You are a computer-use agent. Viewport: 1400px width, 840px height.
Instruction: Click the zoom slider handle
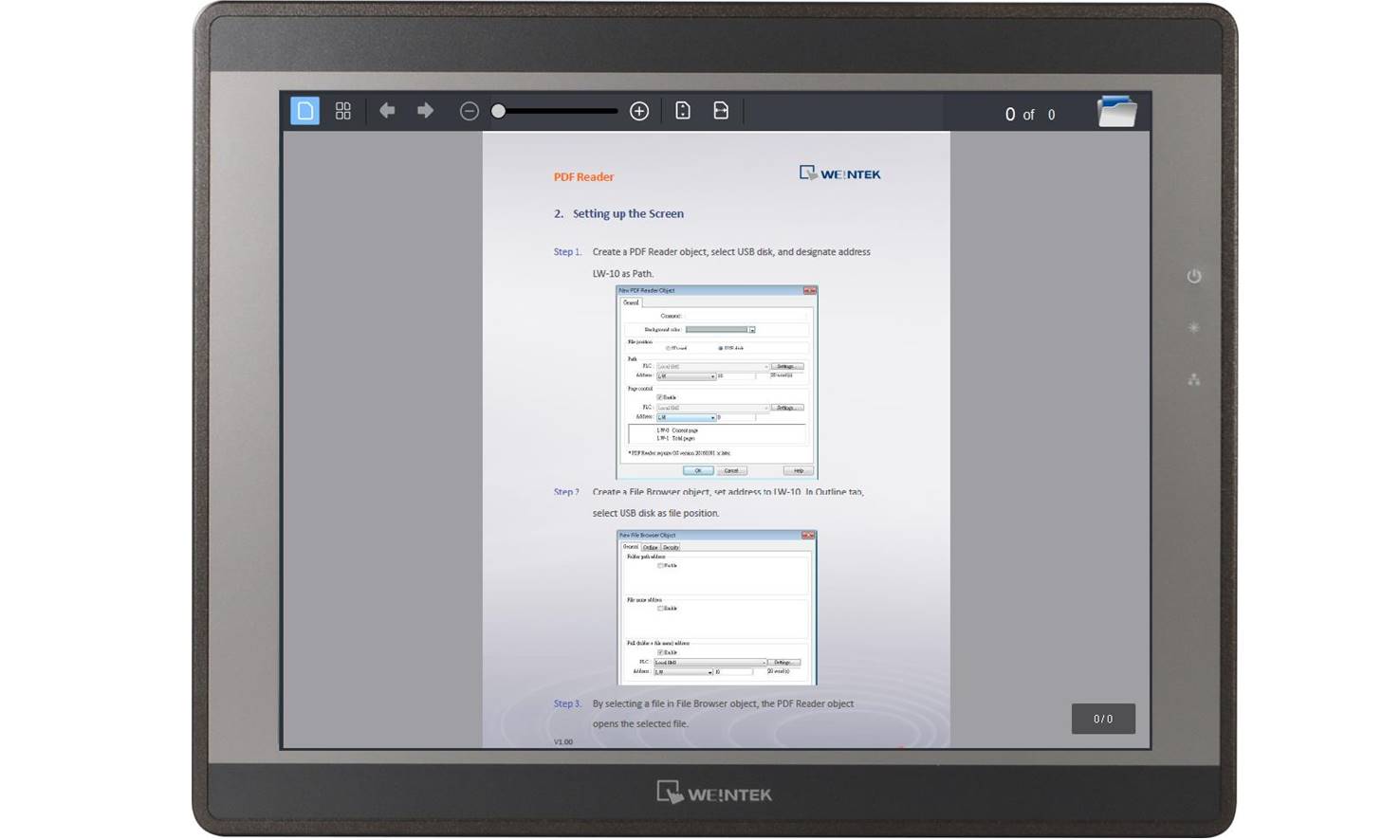click(x=498, y=111)
